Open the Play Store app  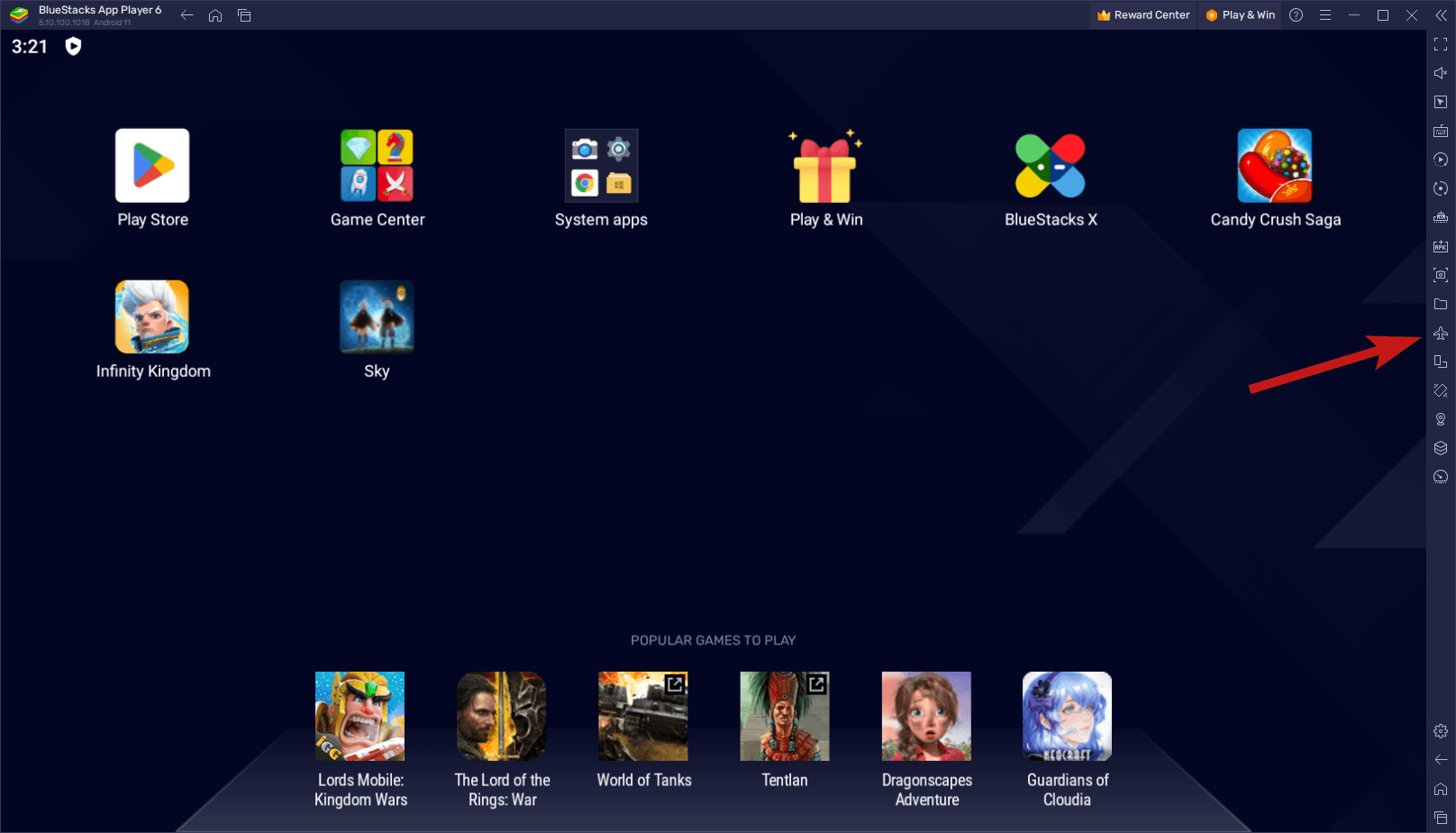click(x=152, y=166)
